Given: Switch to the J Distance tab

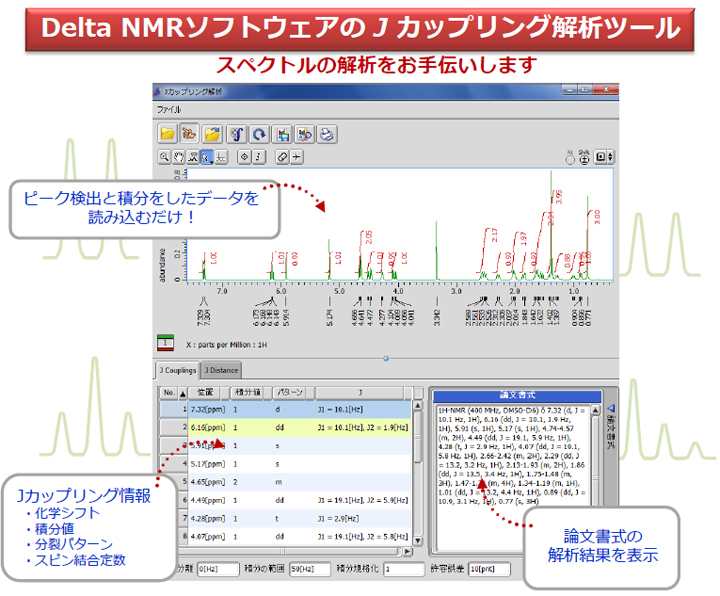Looking at the screenshot, I should pos(221,370).
